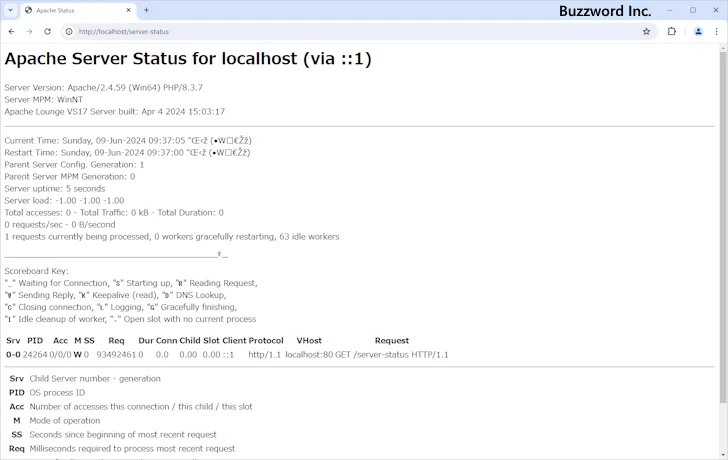Close the Apache Status tab
This screenshot has height=460, width=728.
coord(129,10)
